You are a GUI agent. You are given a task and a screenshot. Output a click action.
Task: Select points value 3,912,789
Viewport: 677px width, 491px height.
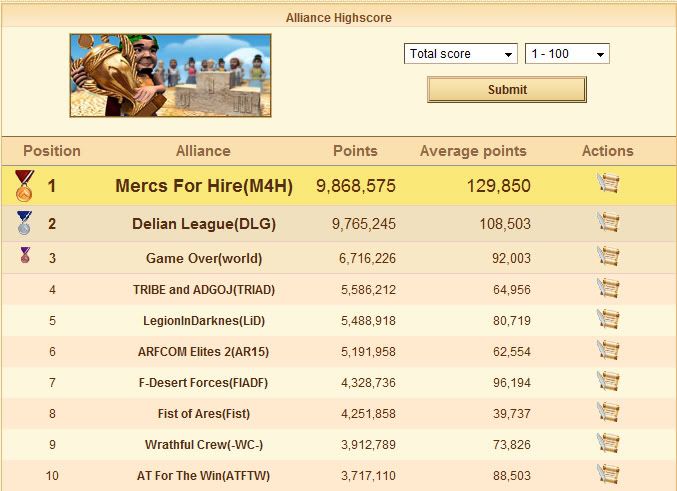pos(368,445)
